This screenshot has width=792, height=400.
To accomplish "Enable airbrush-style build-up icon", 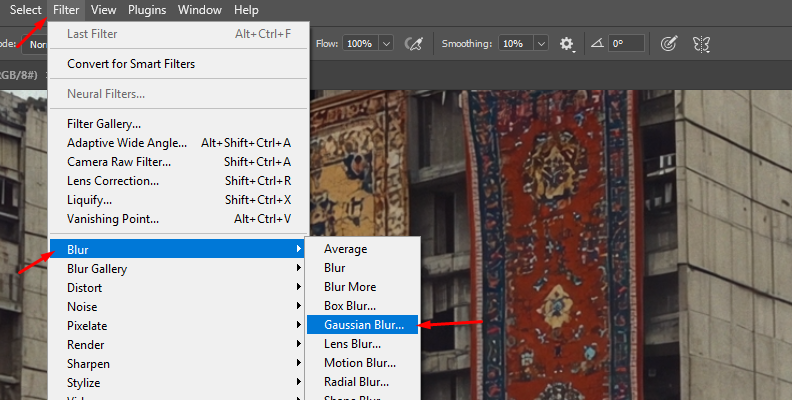I will 413,44.
